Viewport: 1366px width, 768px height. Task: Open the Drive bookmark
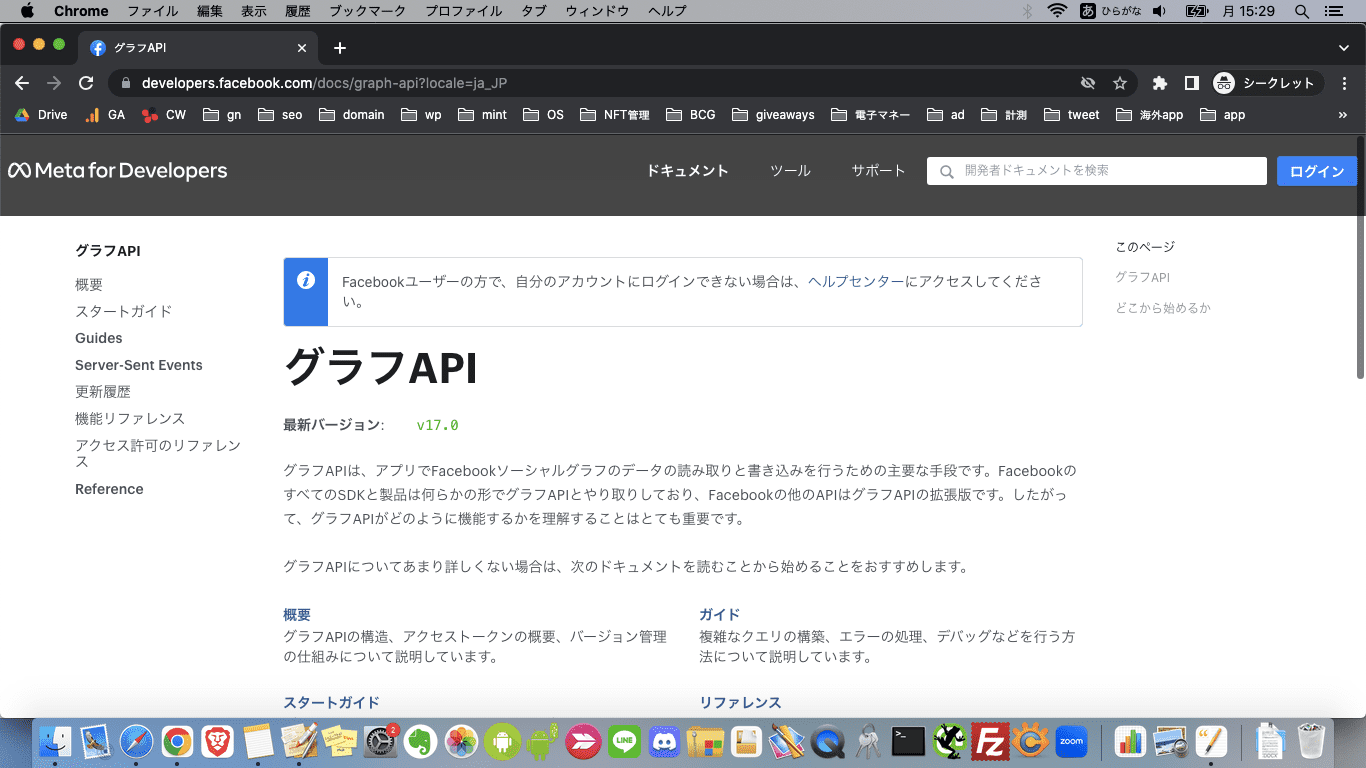[x=41, y=115]
